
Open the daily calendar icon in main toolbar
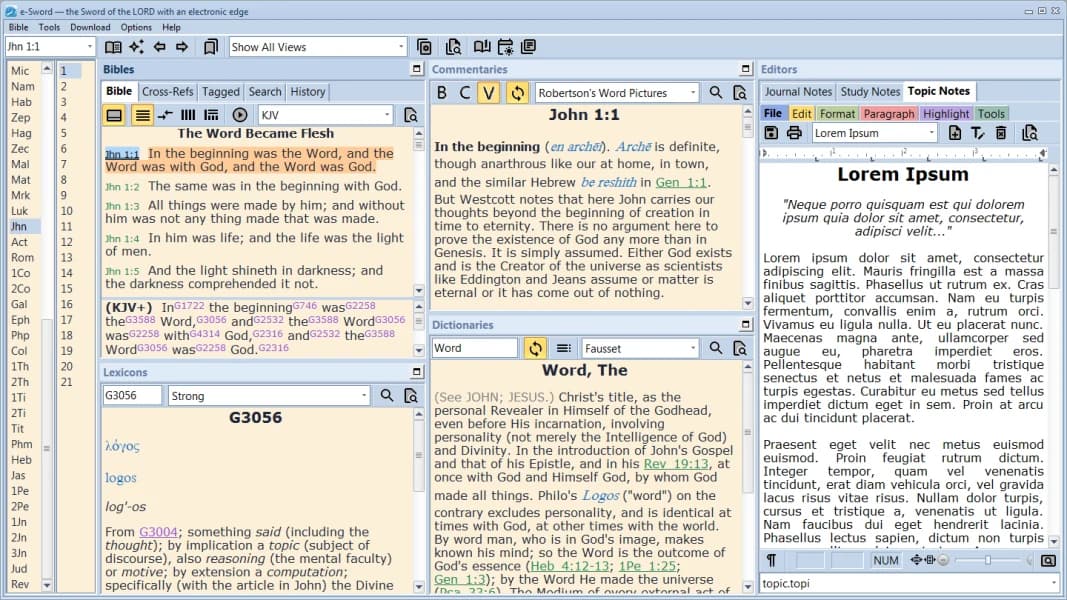point(506,47)
